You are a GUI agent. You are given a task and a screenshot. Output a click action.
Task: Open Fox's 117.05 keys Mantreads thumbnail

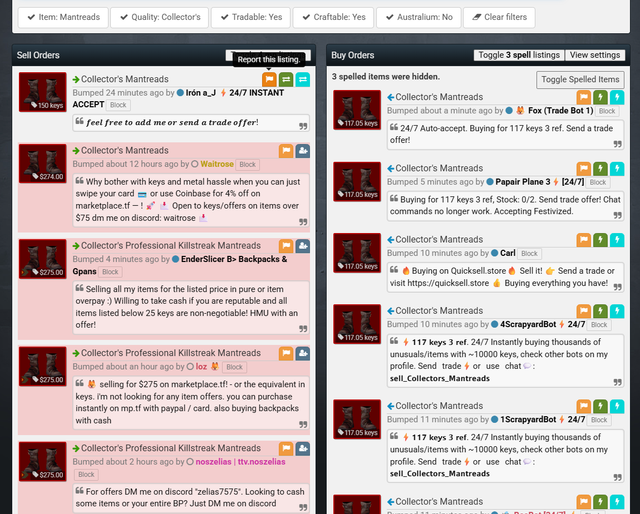pyautogui.click(x=357, y=110)
